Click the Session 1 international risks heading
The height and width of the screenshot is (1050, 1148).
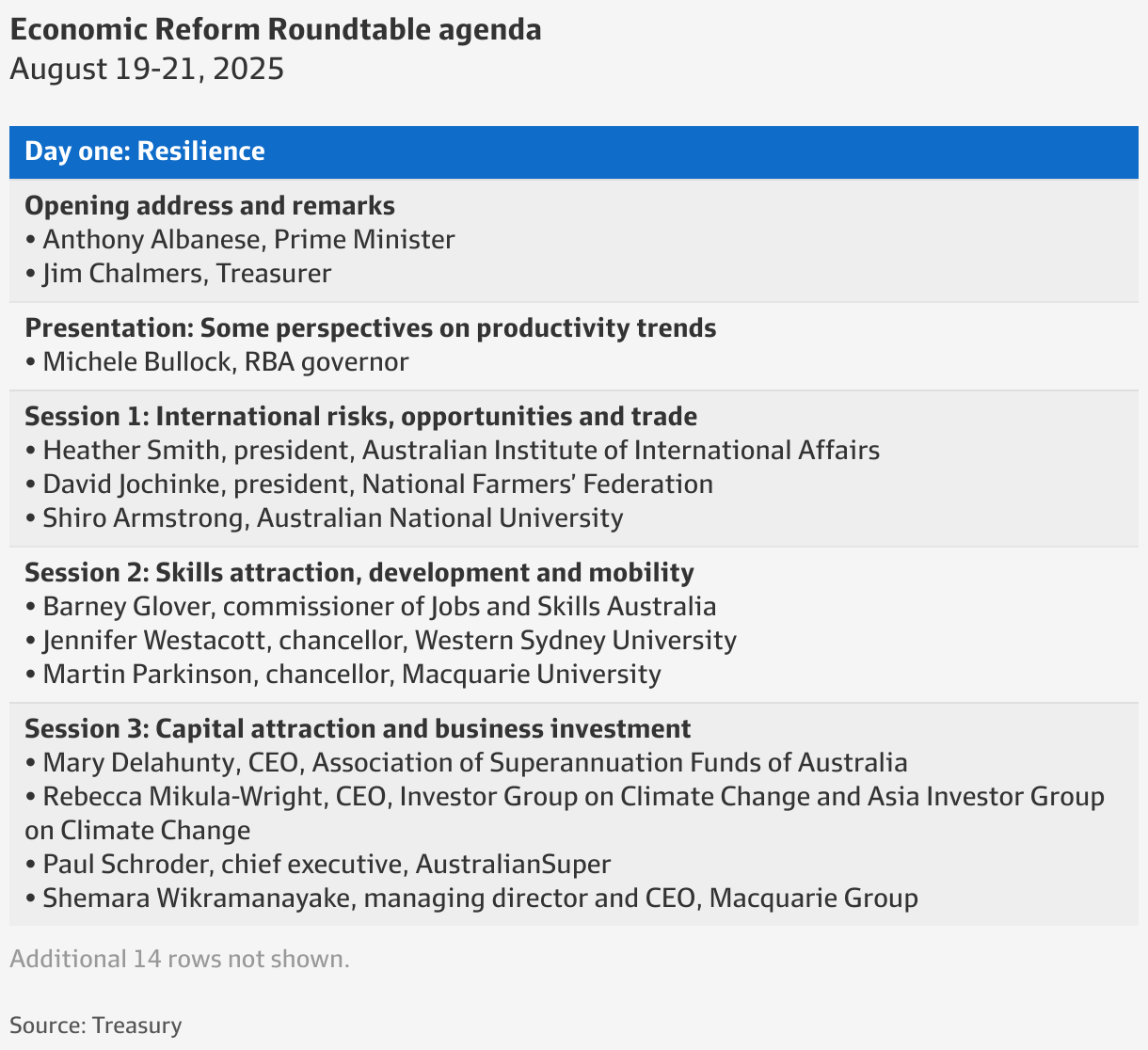(360, 417)
